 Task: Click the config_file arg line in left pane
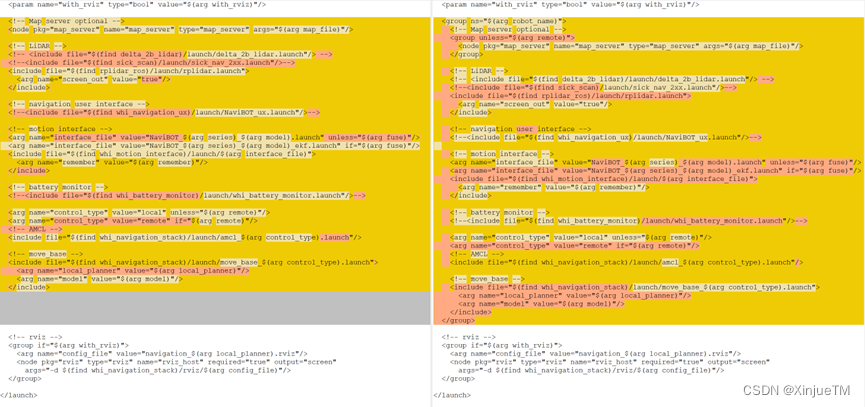coord(162,354)
